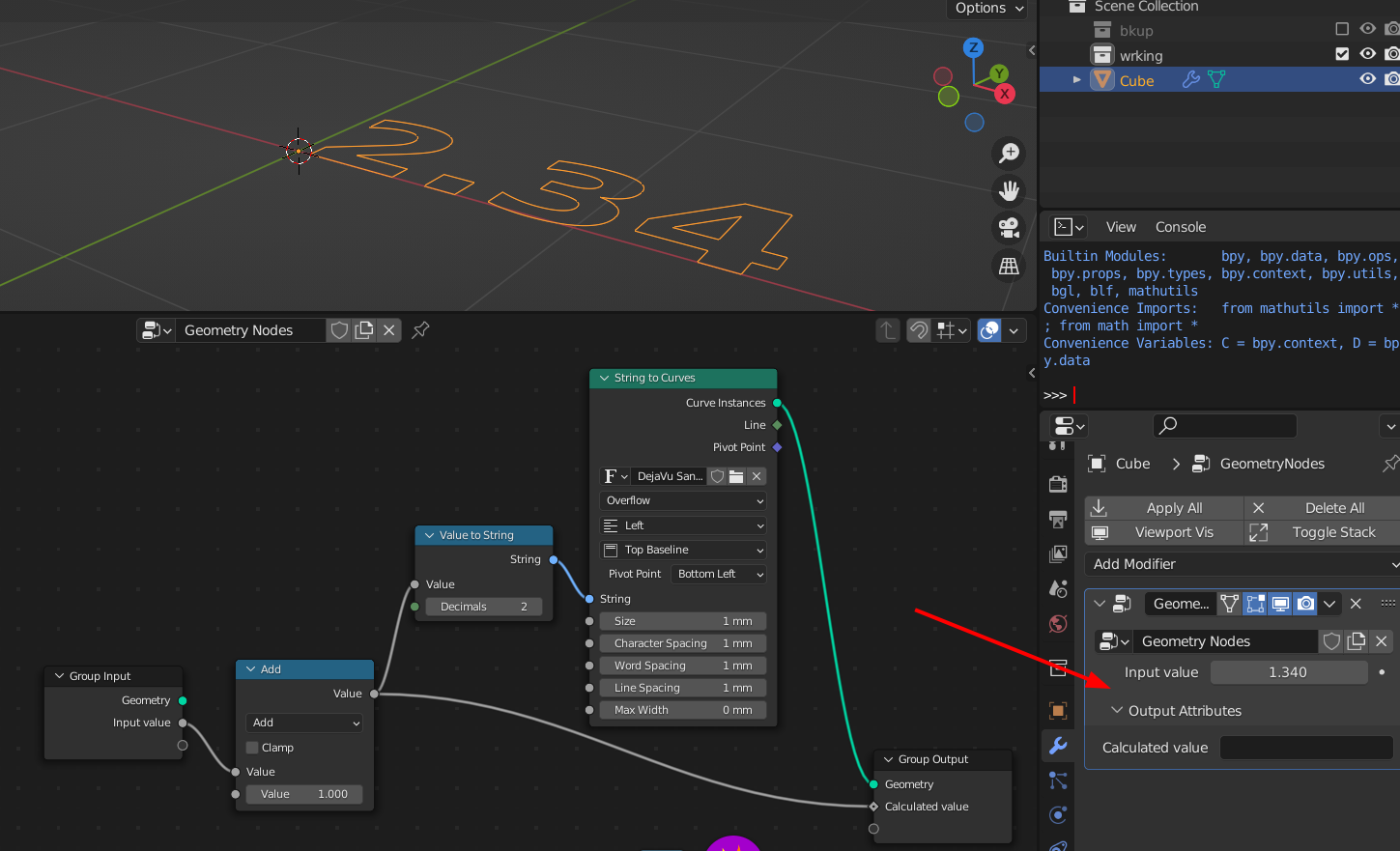This screenshot has height=851, width=1400.
Task: Click the fake user shield in node editor header
Action: (339, 330)
